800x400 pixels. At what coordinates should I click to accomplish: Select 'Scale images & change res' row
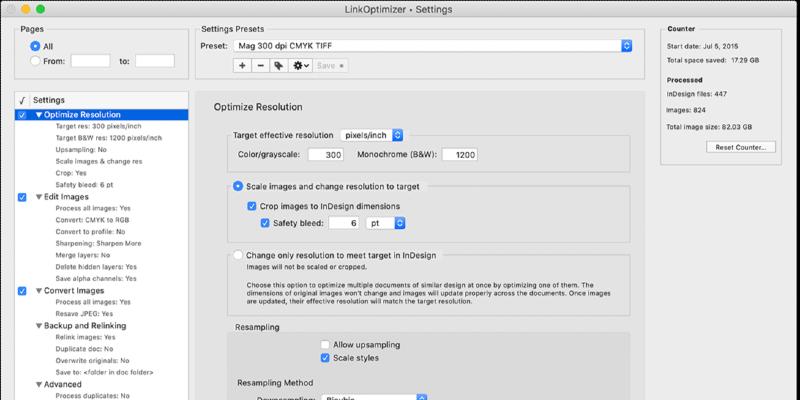tap(102, 162)
